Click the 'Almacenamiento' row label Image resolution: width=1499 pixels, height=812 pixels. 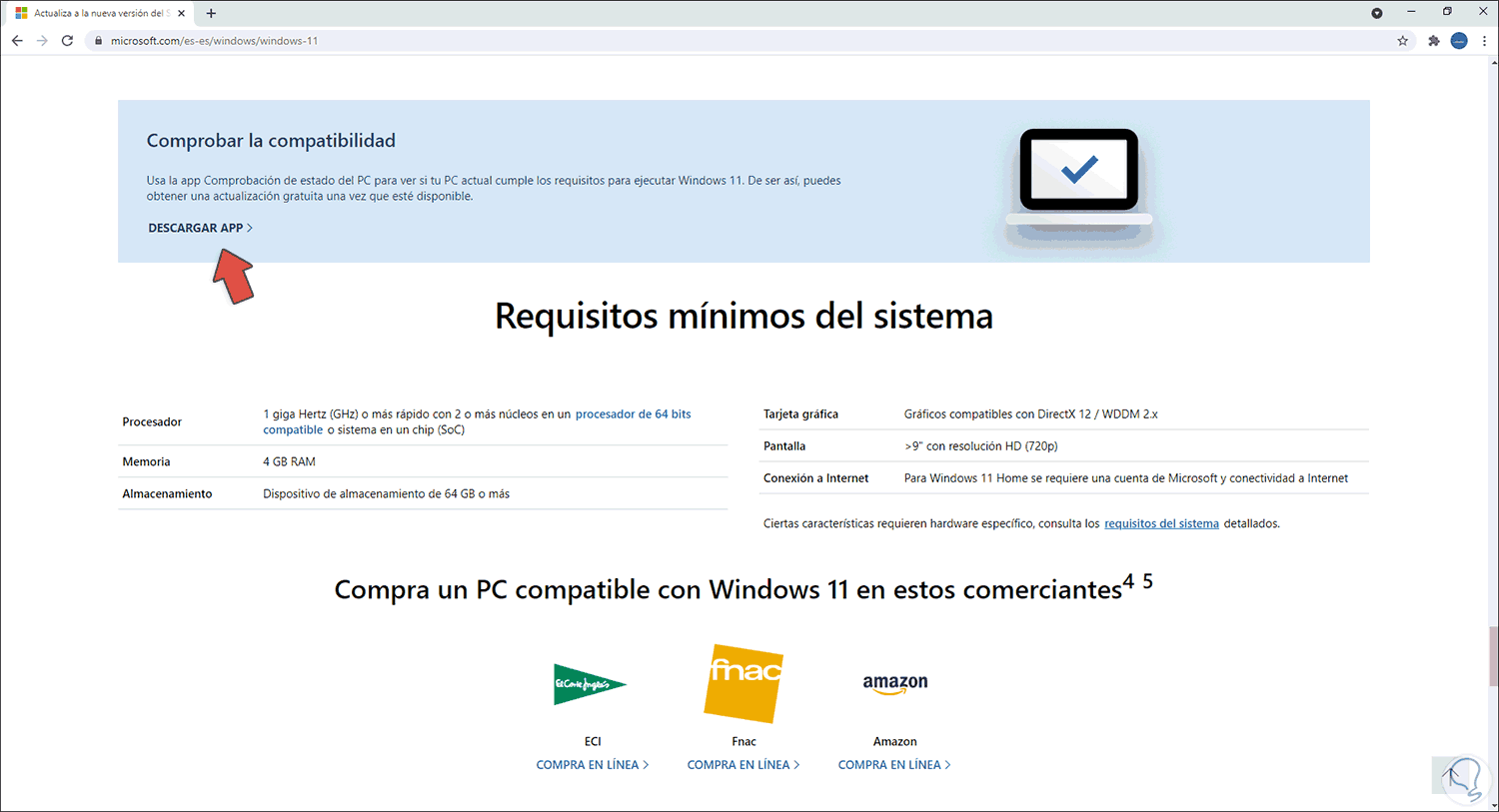pyautogui.click(x=167, y=494)
